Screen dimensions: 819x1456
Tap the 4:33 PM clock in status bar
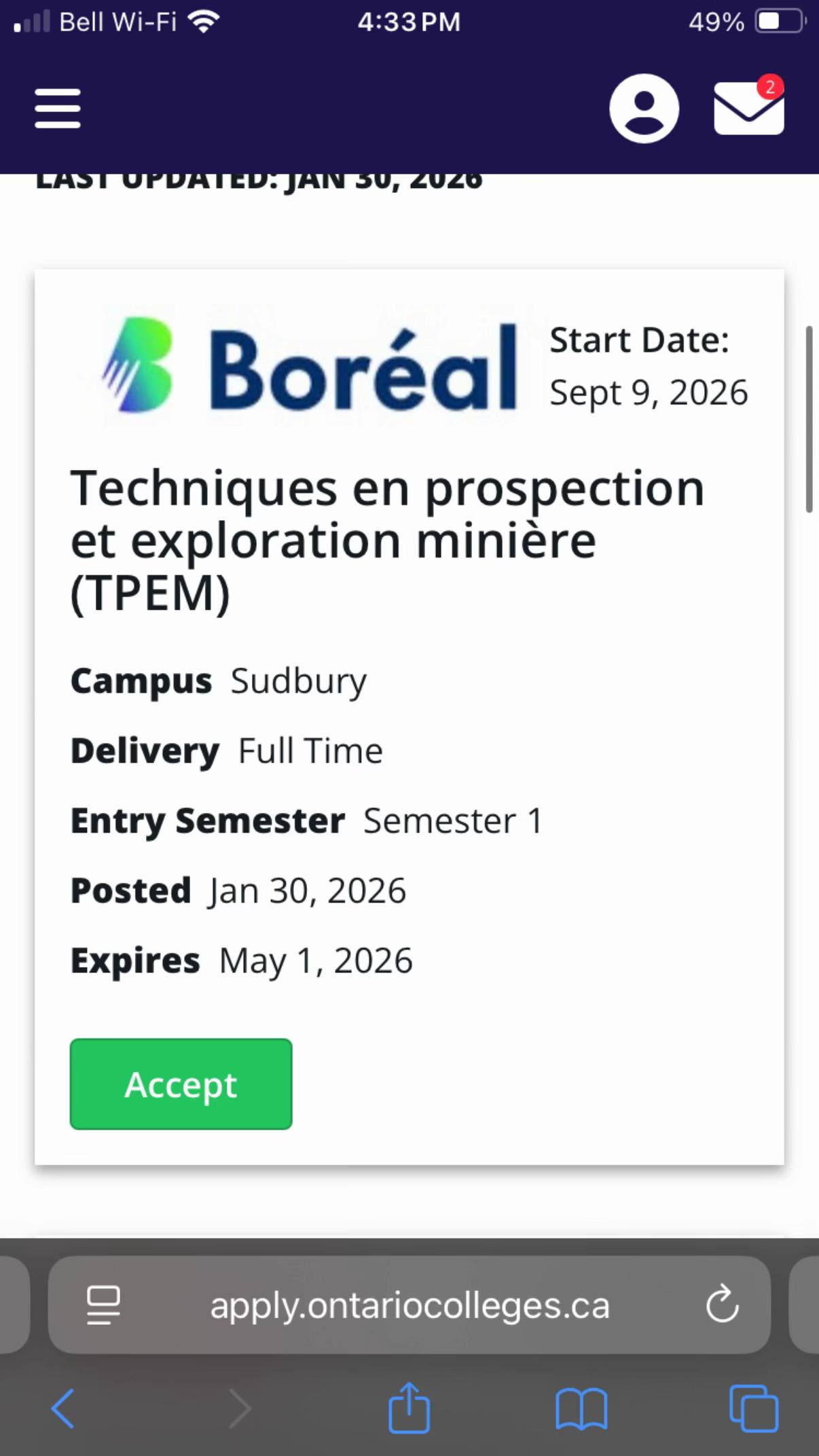(x=409, y=22)
